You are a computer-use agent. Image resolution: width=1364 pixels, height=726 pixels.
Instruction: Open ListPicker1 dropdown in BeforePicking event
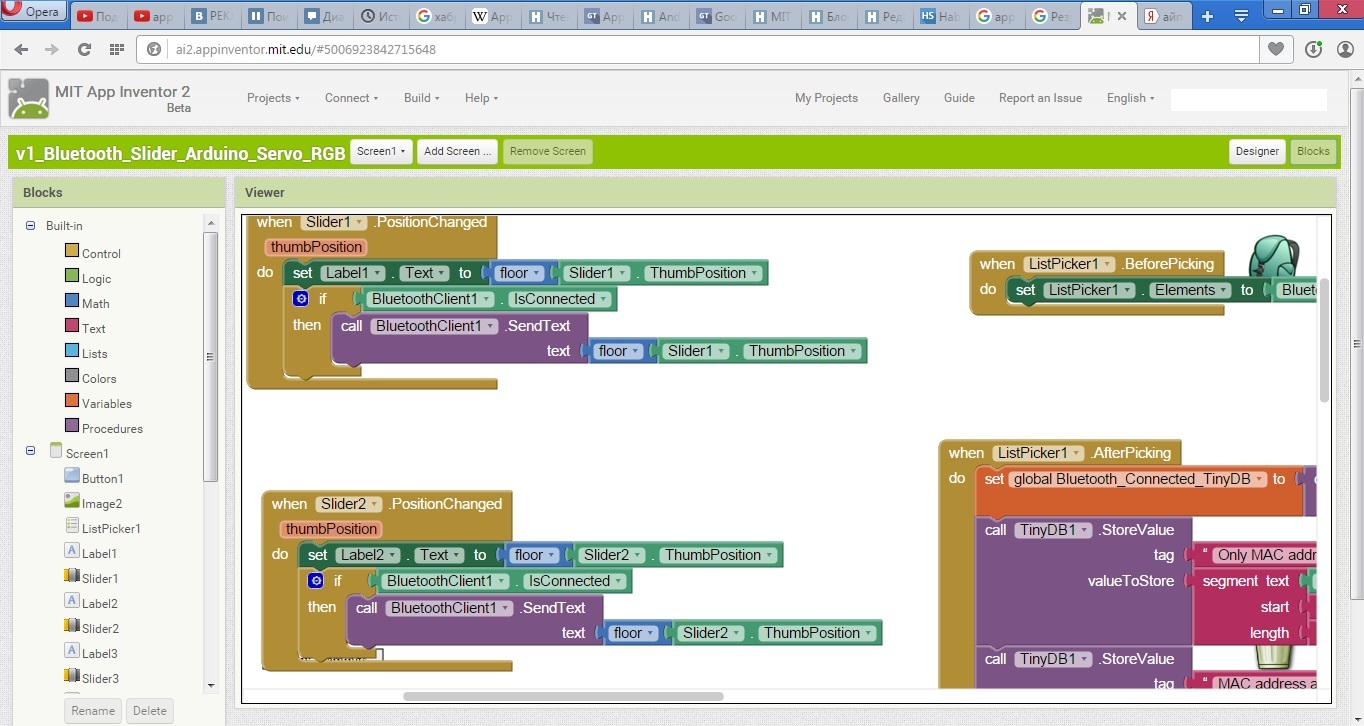[1068, 264]
